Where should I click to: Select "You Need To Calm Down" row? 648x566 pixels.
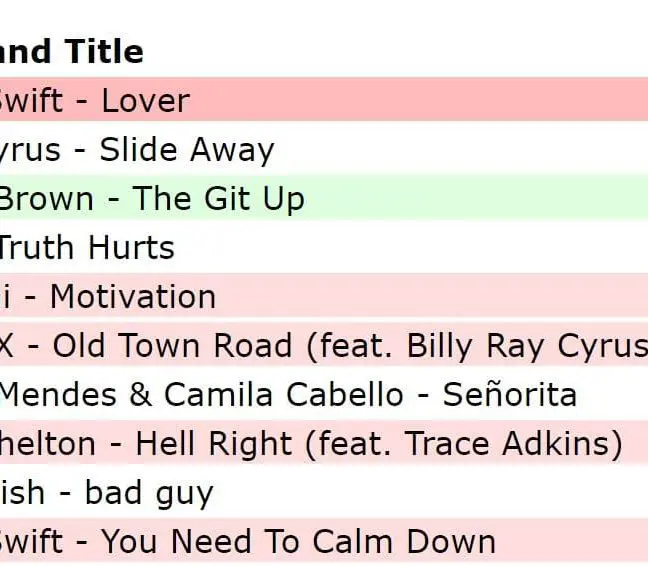[x=248, y=541]
